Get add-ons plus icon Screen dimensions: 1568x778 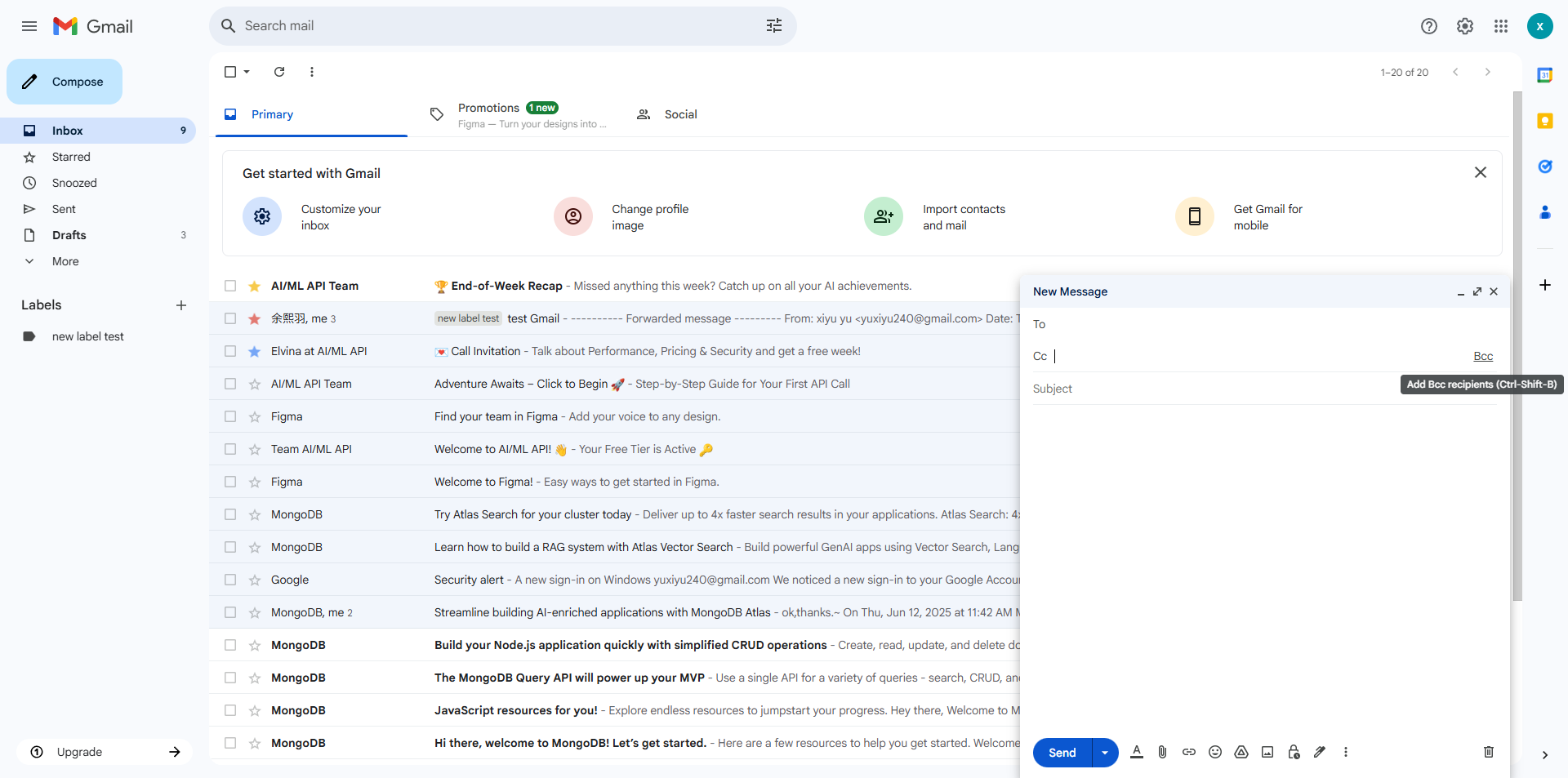click(1545, 285)
